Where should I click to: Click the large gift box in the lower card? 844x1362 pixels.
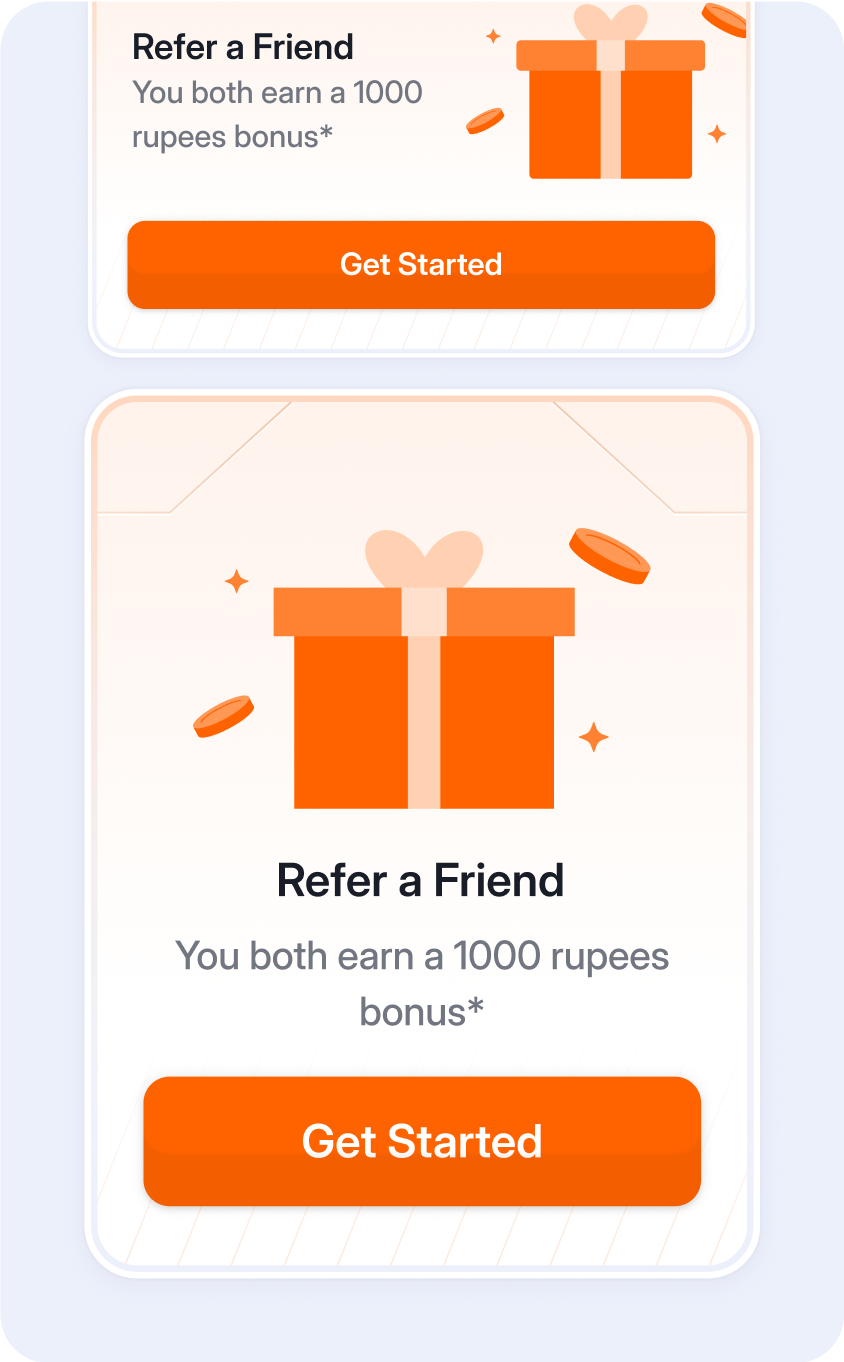(424, 670)
